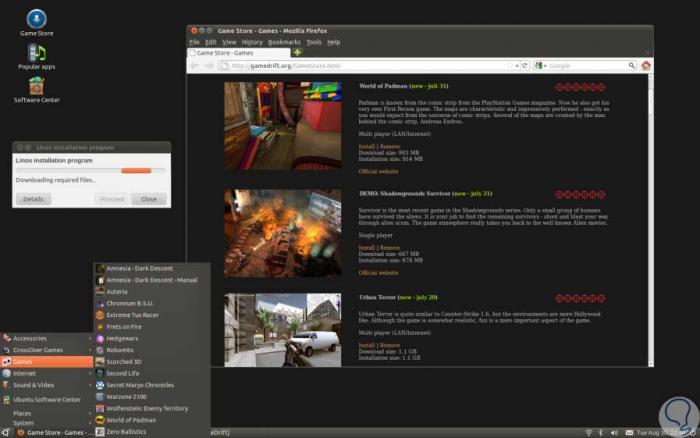Click Install link for World of Padman
This screenshot has width=700, height=438.
point(367,146)
